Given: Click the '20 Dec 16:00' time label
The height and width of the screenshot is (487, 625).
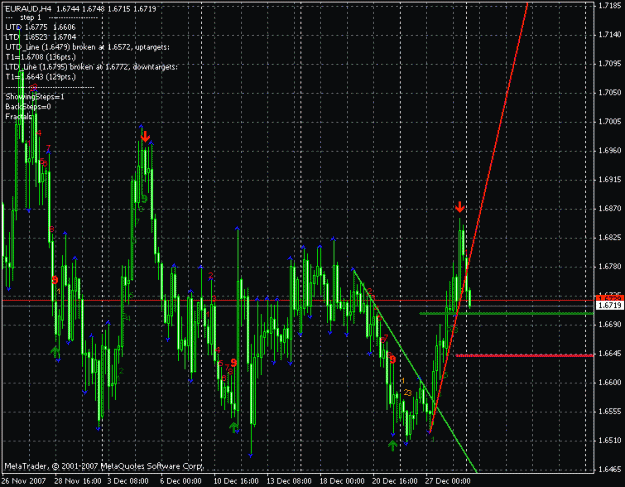Looking at the screenshot, I should 395,481.
